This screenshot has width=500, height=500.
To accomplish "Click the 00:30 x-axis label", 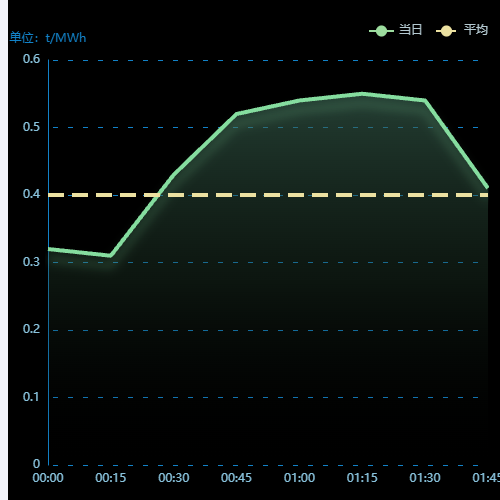I will 174,478.
